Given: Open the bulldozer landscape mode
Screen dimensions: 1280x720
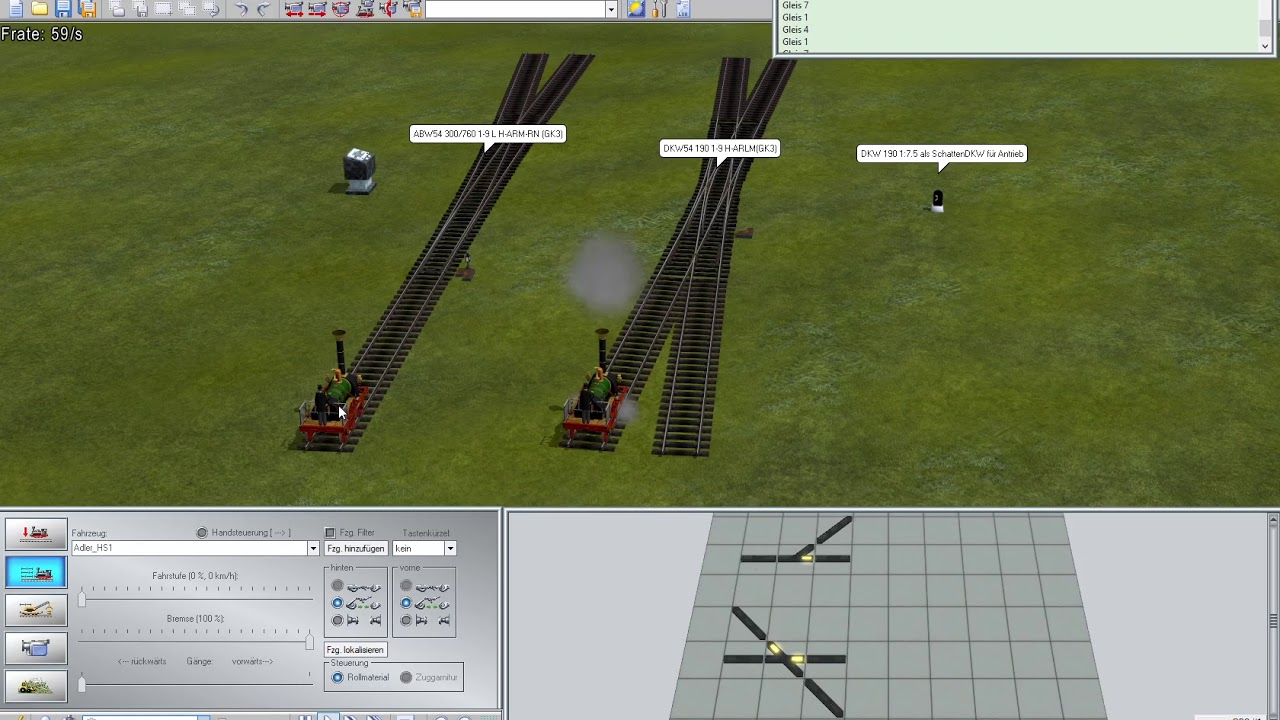Looking at the screenshot, I should click(x=36, y=686).
